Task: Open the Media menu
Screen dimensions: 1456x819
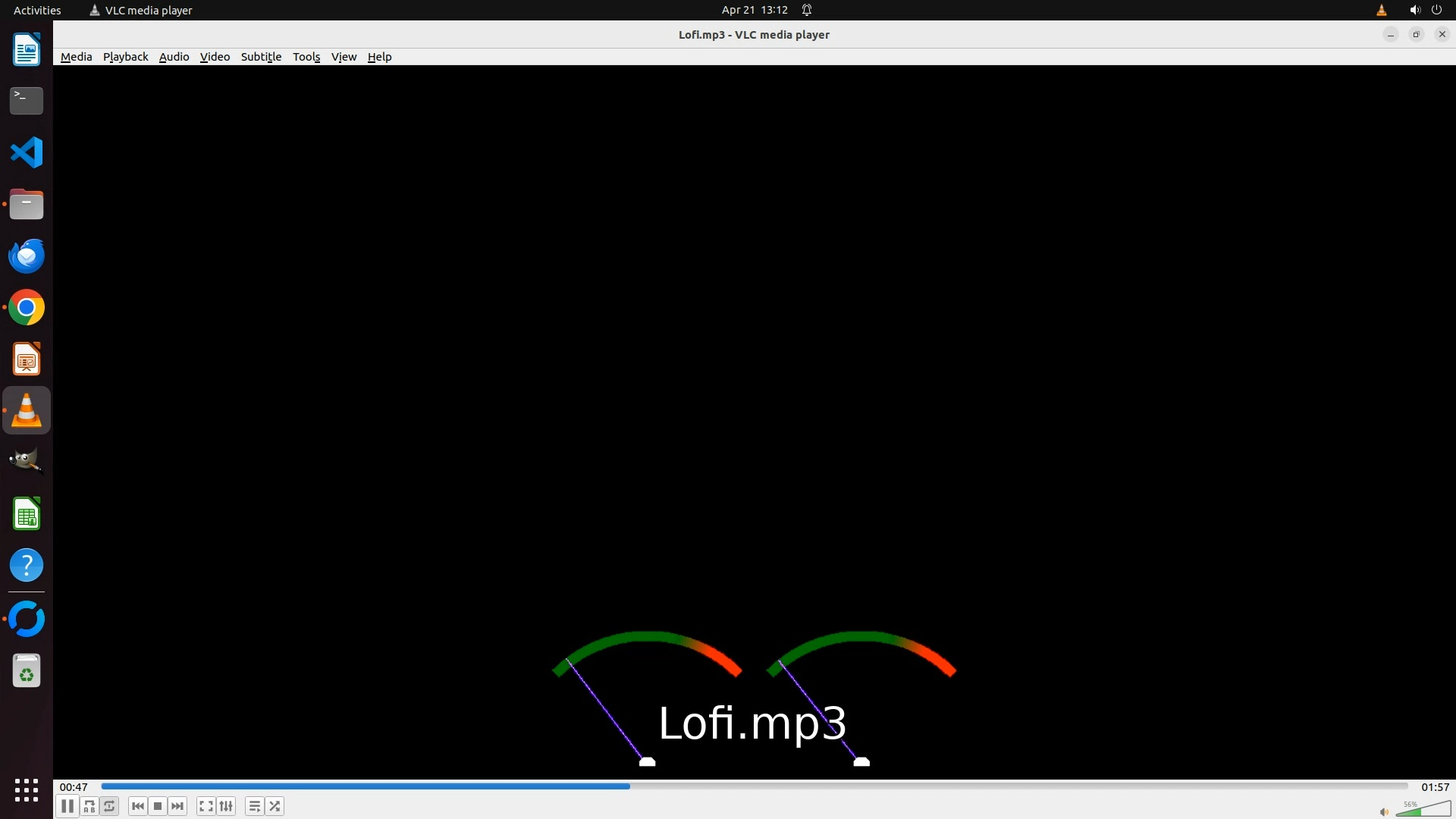Action: (76, 57)
